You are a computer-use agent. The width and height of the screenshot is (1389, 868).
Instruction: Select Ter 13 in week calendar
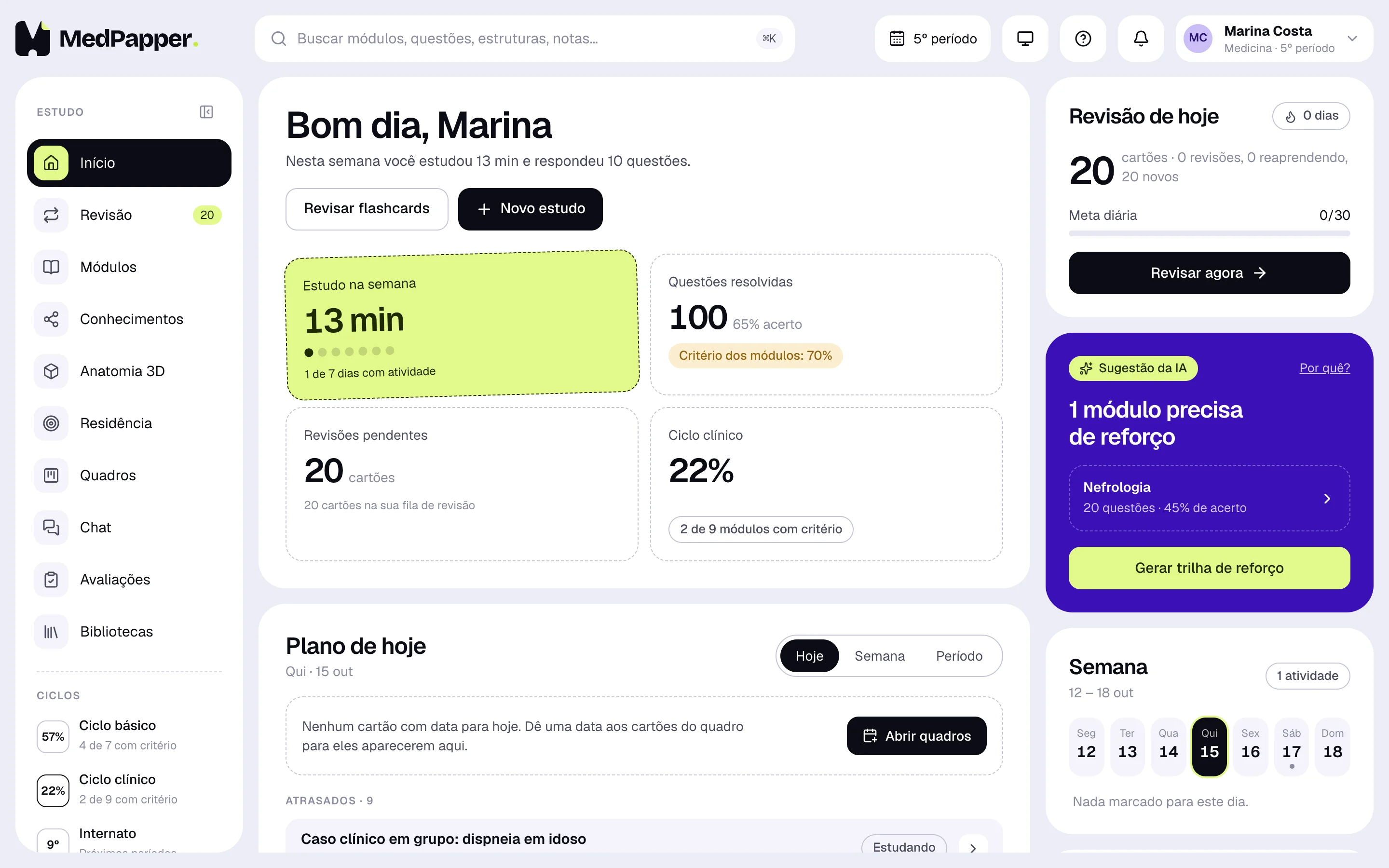(x=1127, y=746)
